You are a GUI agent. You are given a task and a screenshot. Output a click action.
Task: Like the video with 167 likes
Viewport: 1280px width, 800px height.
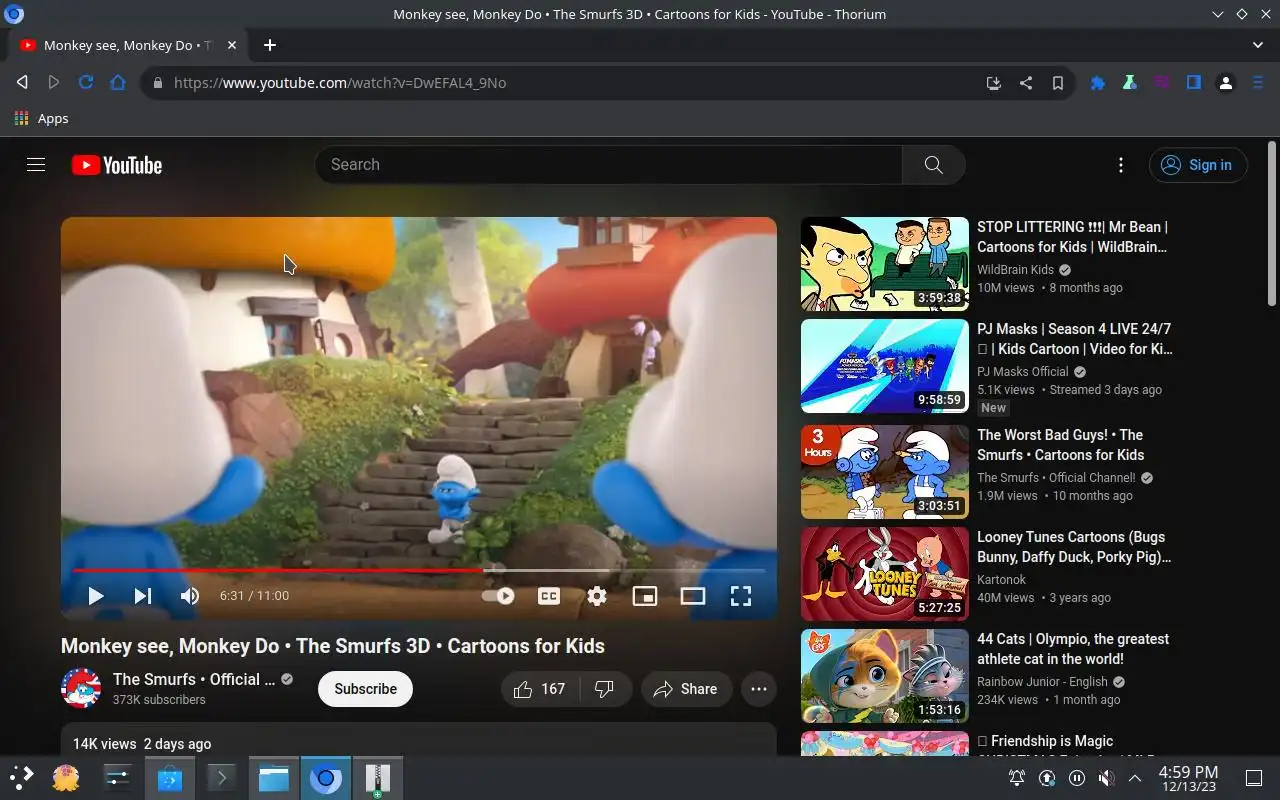point(540,689)
